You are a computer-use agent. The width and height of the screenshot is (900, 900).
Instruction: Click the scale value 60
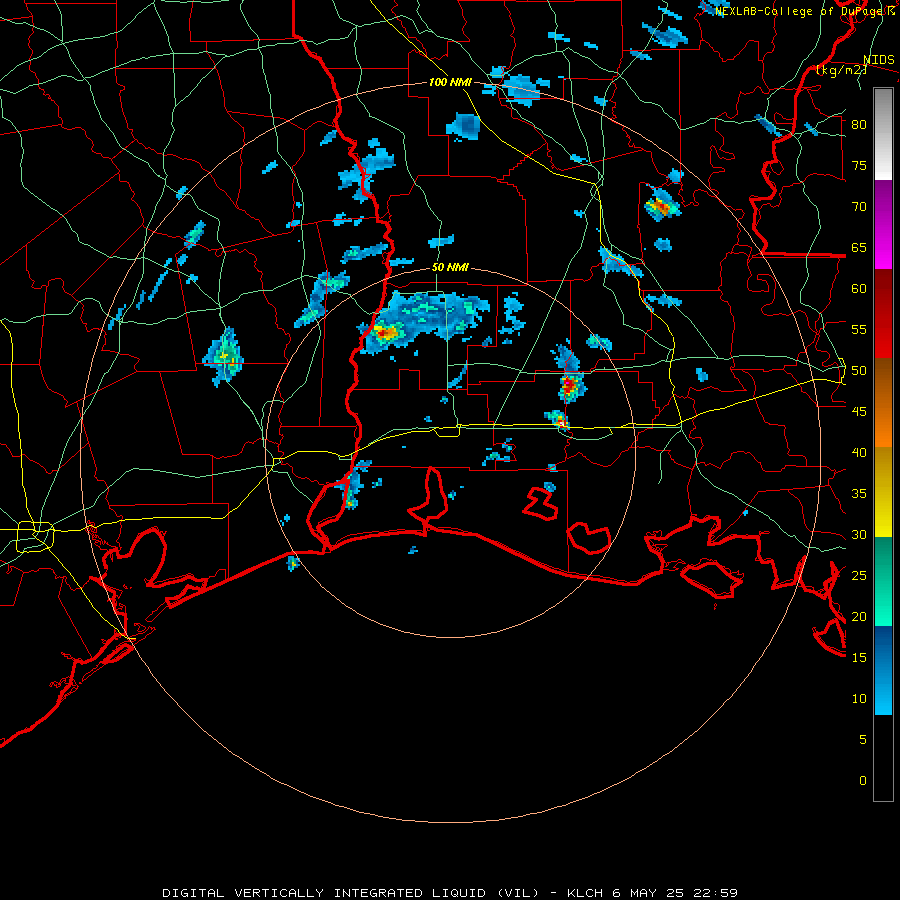[859, 289]
